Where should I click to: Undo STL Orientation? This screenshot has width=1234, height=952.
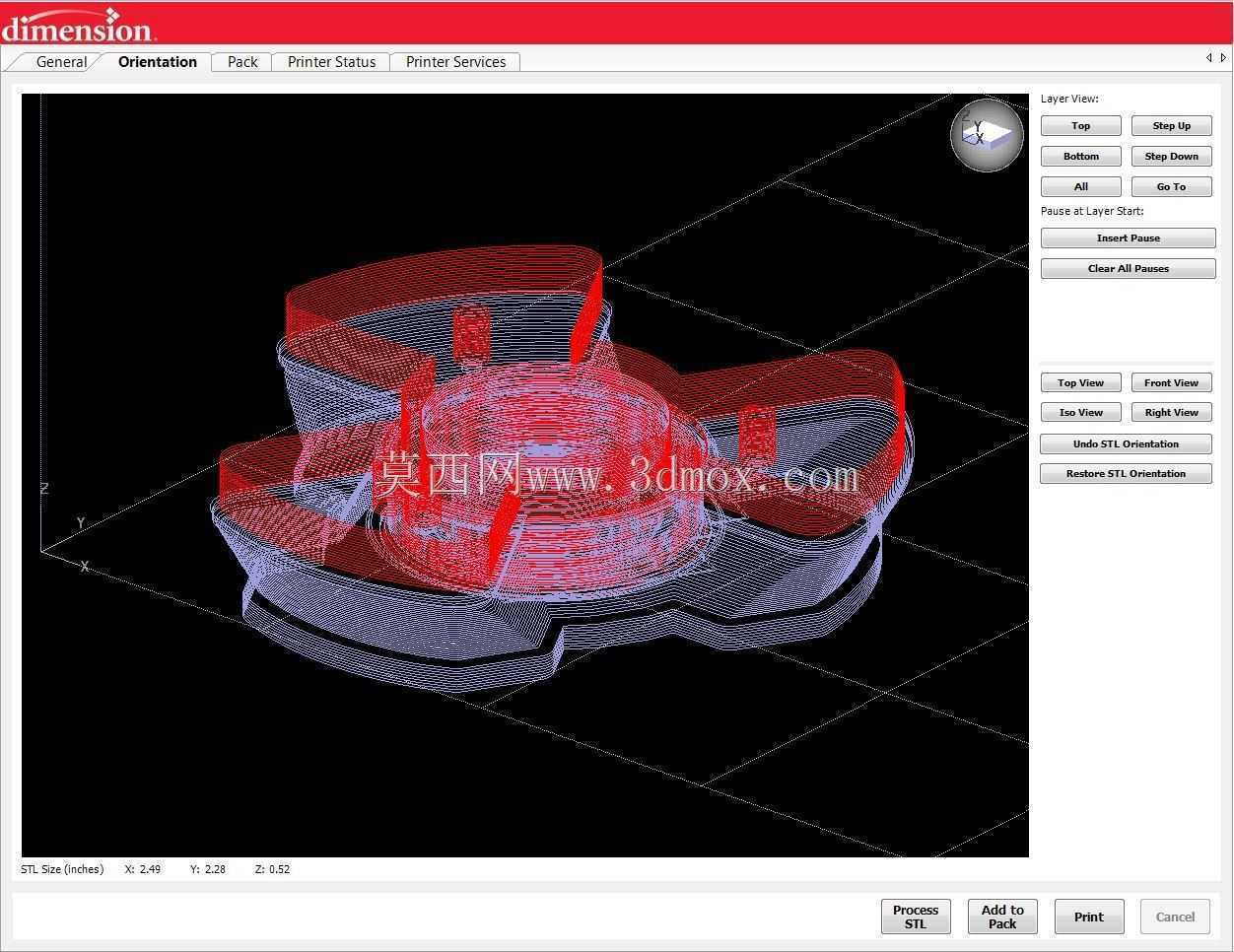click(x=1127, y=443)
